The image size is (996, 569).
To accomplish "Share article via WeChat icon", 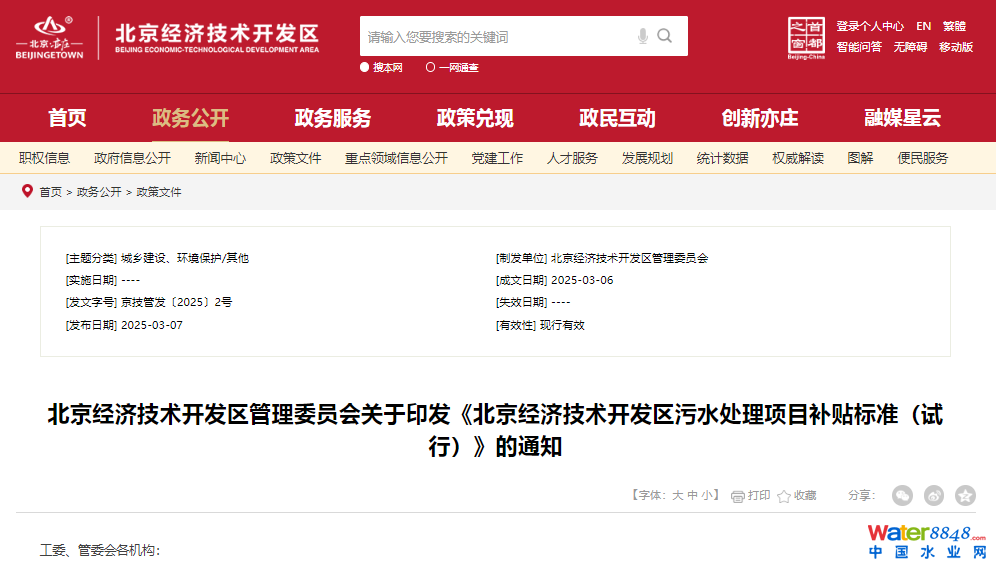I will (902, 495).
